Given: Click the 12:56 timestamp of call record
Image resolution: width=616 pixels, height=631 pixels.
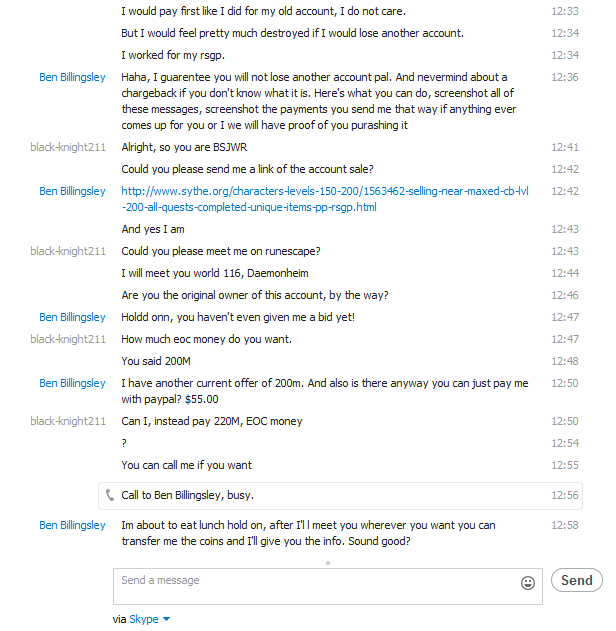Looking at the screenshot, I should 565,495.
